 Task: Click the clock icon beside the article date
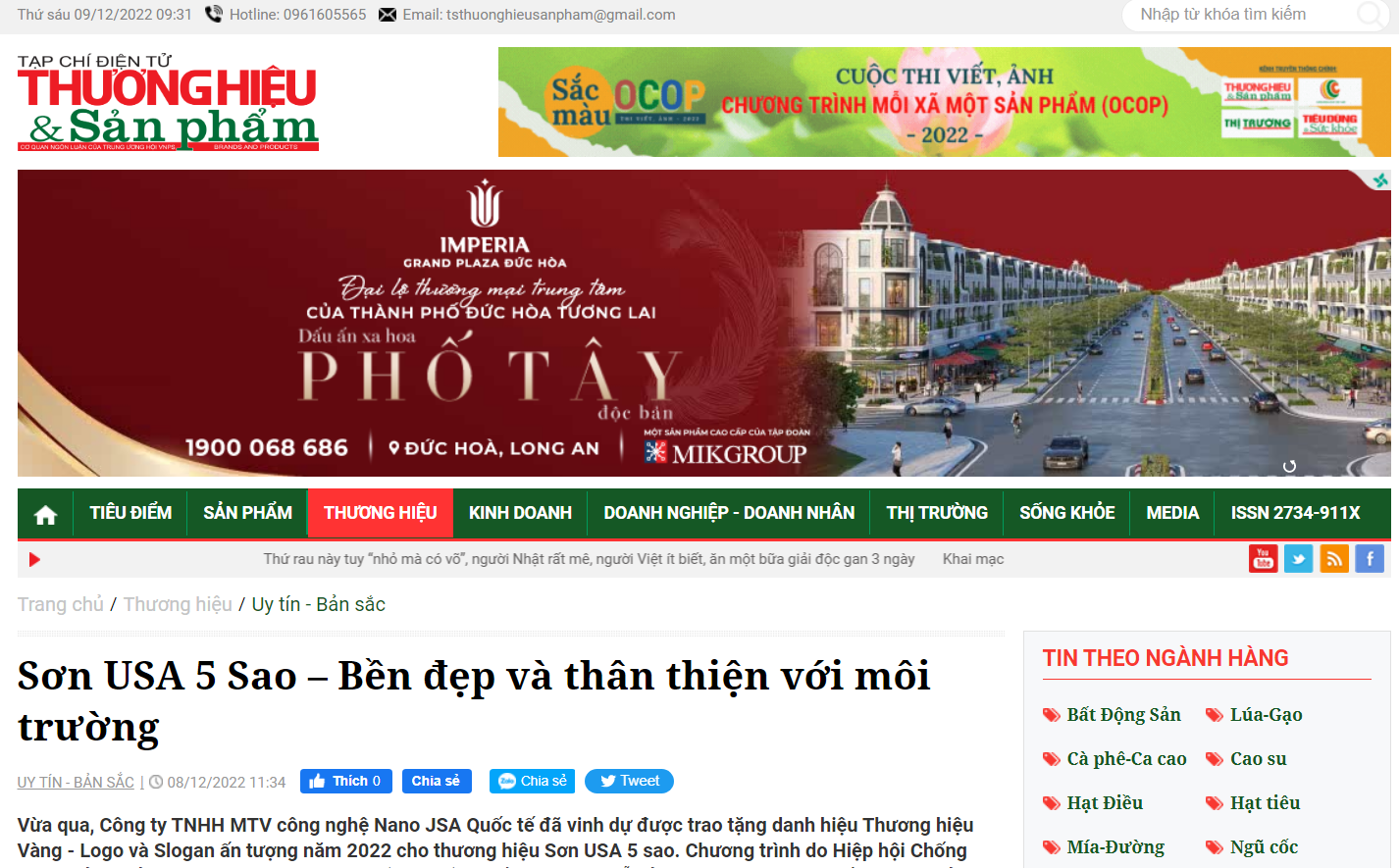tap(156, 783)
